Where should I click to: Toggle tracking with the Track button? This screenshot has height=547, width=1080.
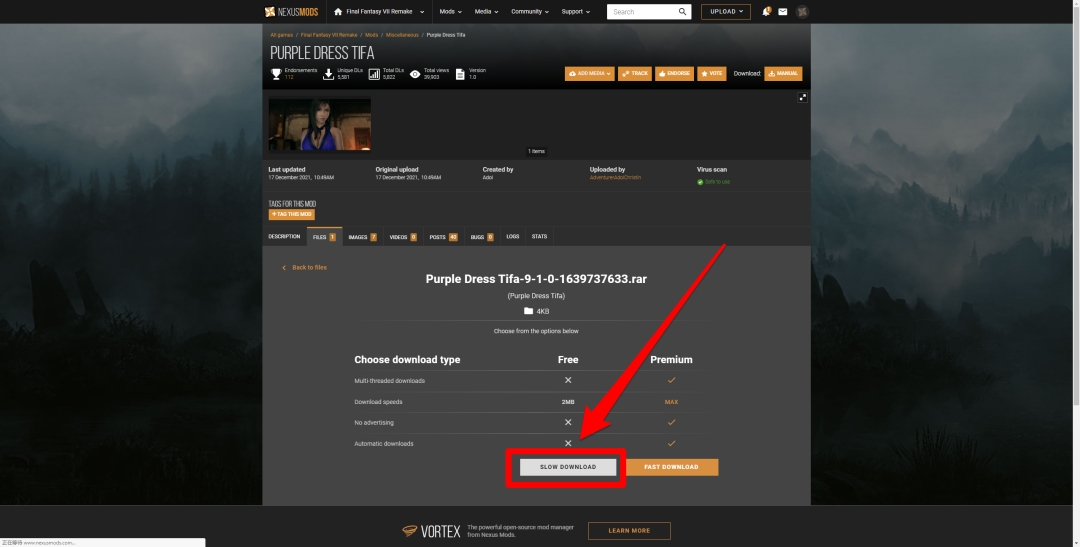[x=634, y=74]
